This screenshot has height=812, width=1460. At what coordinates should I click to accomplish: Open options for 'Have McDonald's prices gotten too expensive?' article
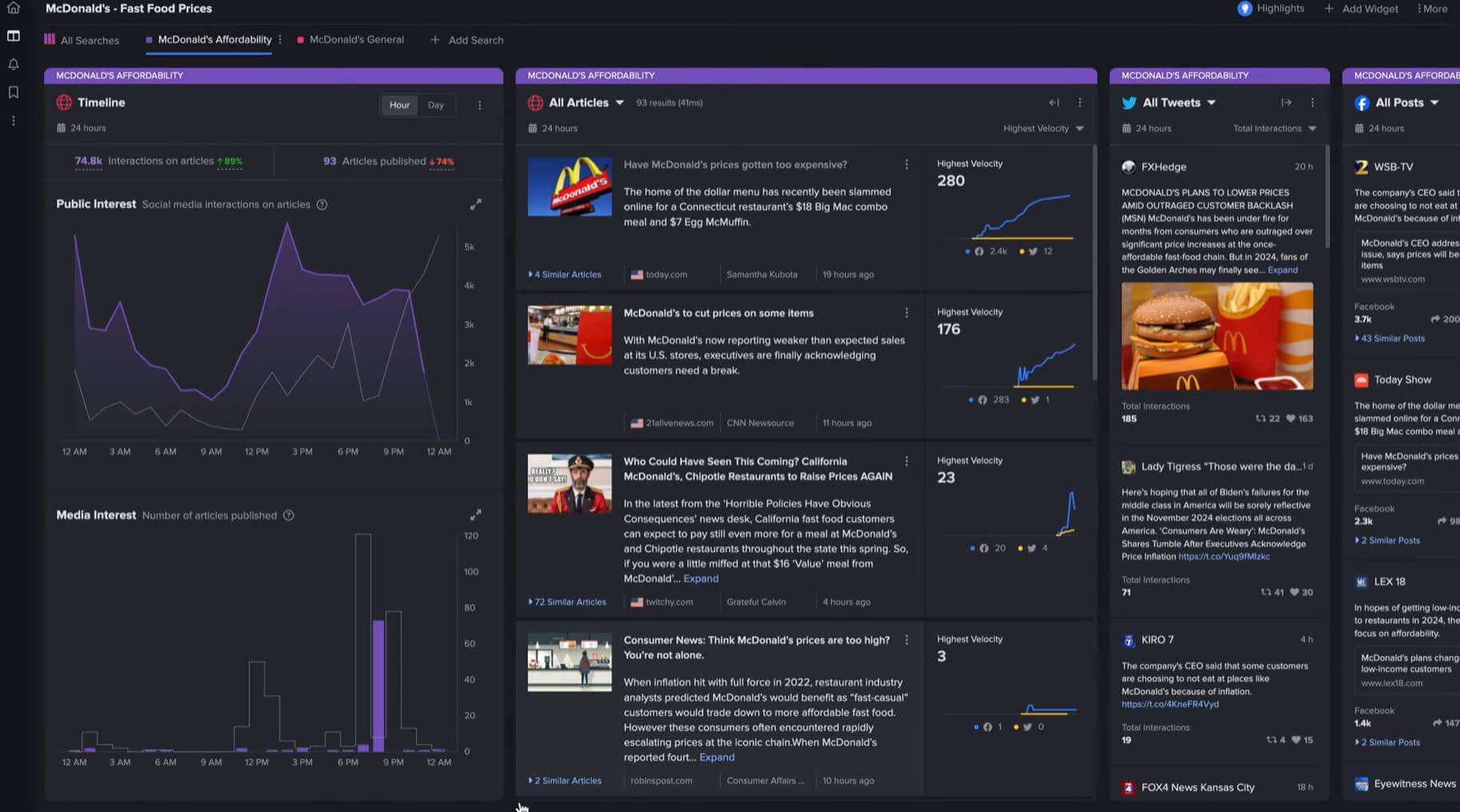tap(907, 164)
